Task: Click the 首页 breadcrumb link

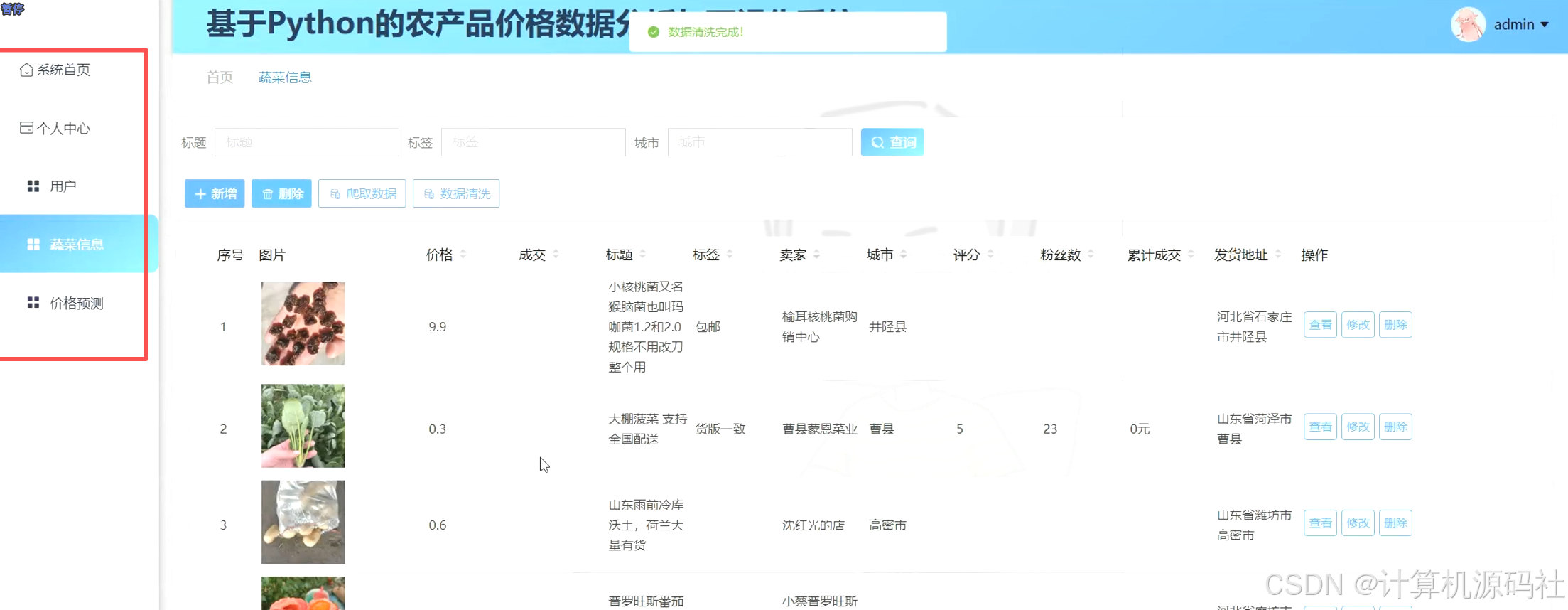Action: 220,77
